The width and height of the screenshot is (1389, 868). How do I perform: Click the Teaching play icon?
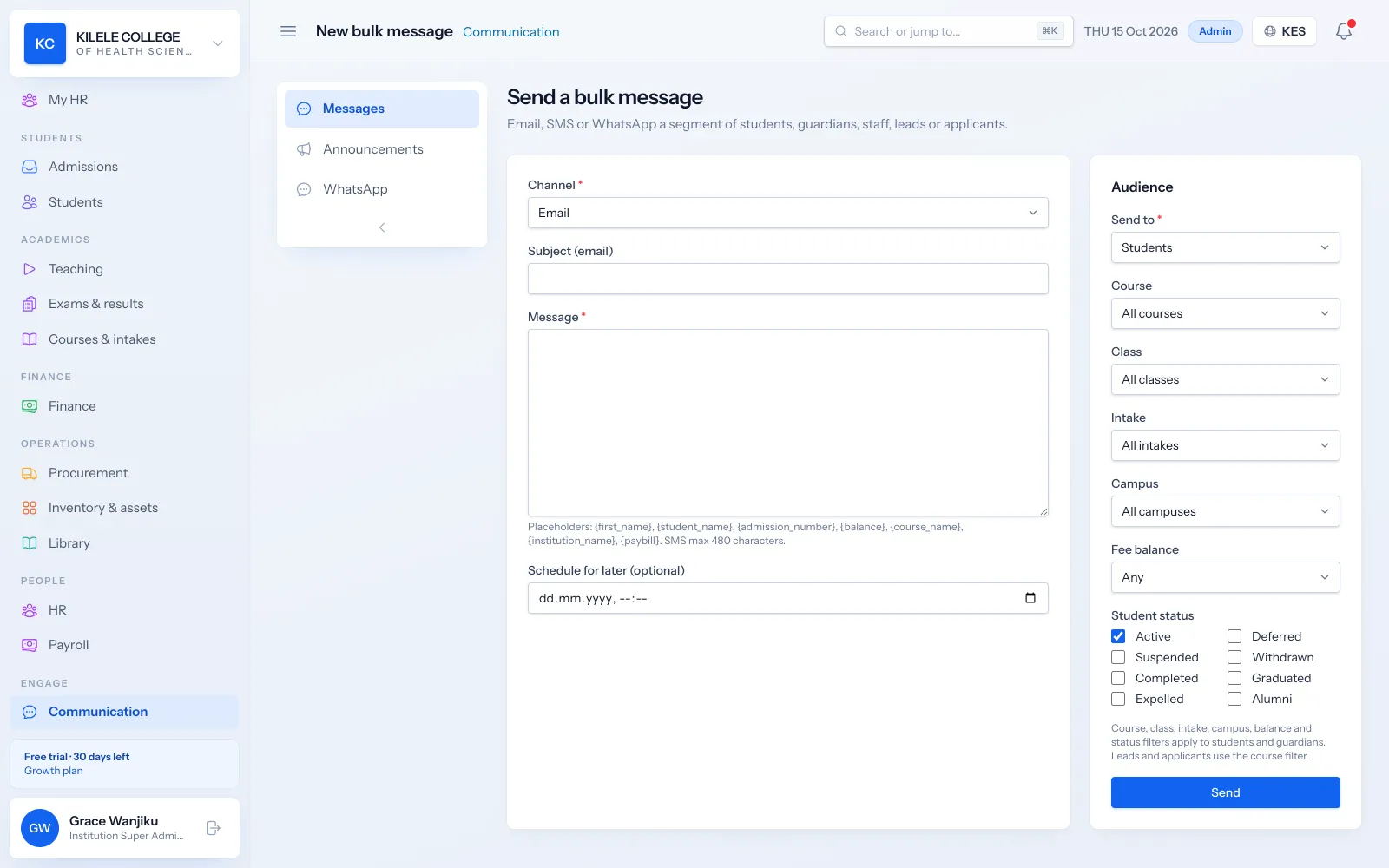tap(30, 269)
